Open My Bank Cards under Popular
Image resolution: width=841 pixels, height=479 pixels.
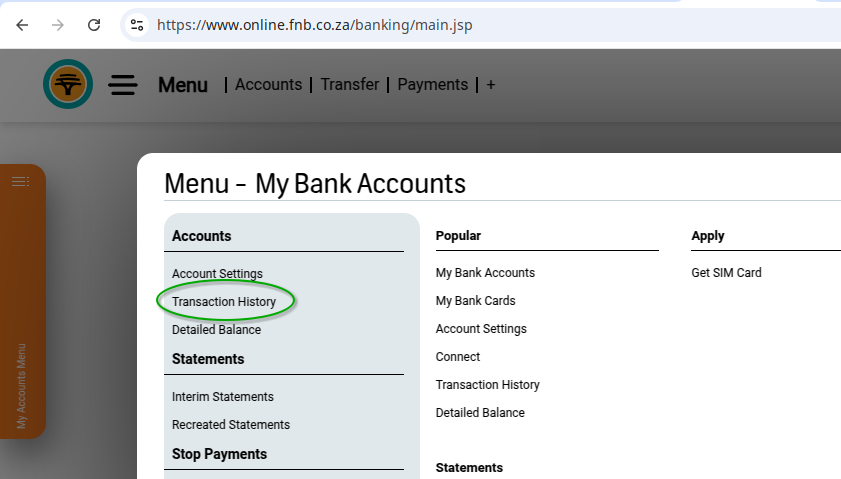[476, 301]
